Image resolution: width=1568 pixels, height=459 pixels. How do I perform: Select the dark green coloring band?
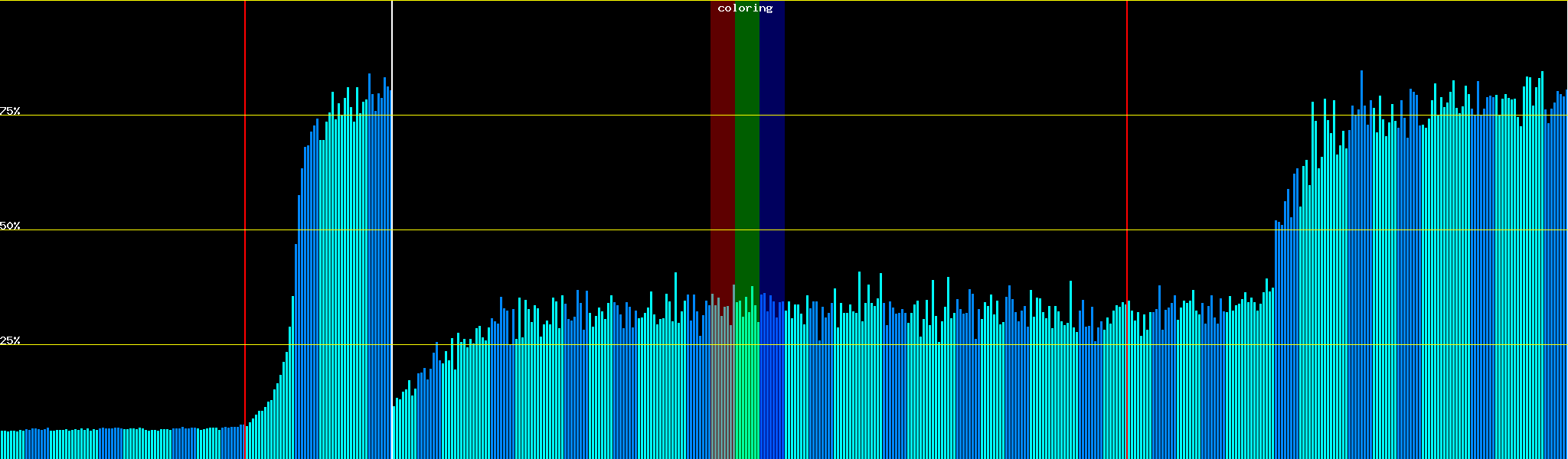746,153
